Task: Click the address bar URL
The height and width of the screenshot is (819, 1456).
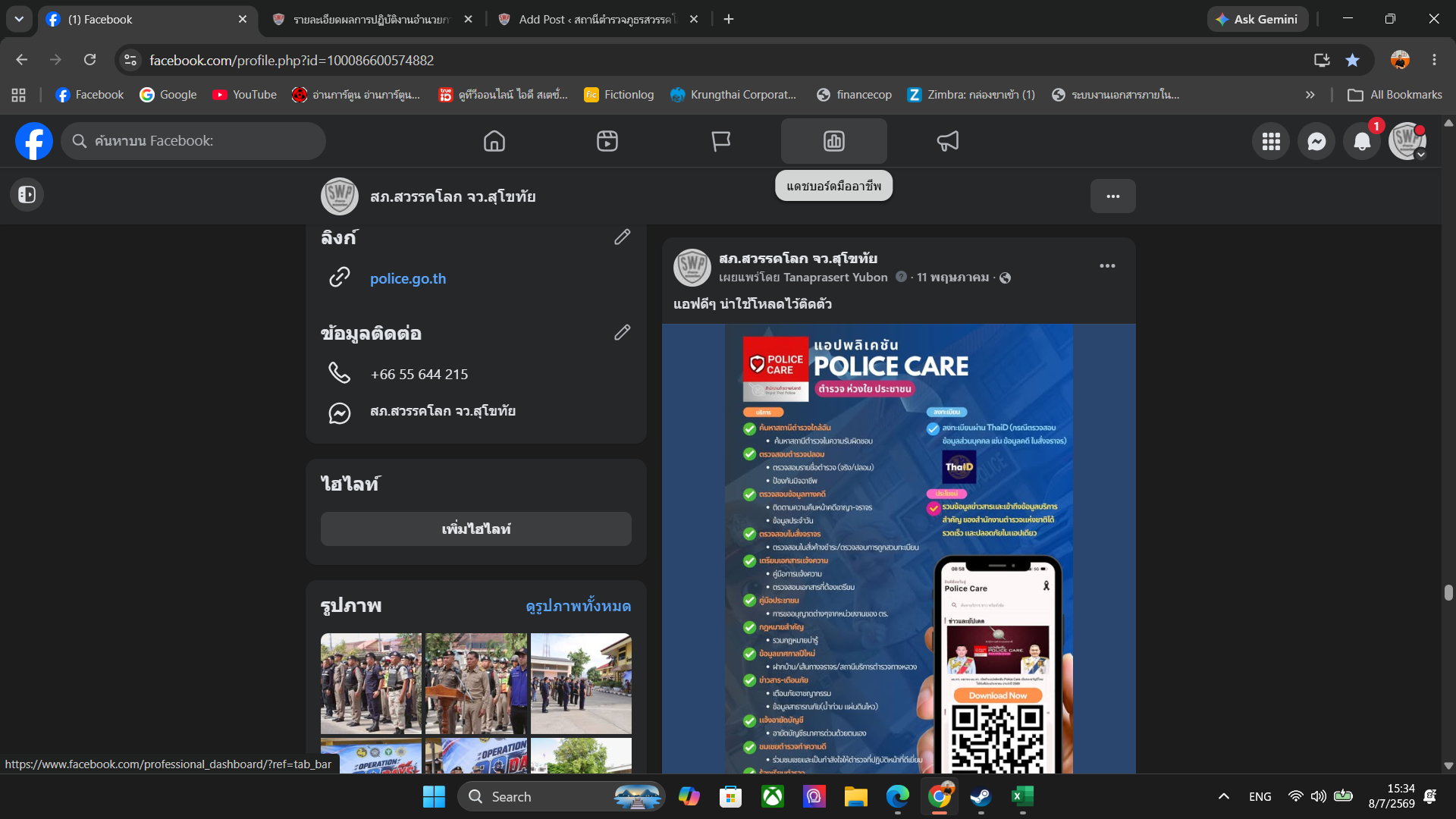Action: coord(291,60)
